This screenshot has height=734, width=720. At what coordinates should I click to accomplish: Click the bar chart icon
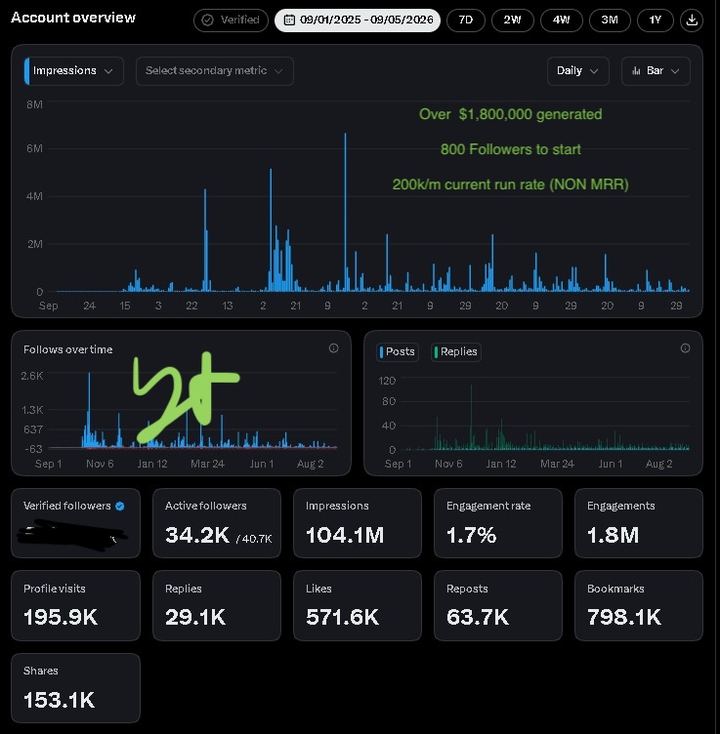tap(636, 71)
